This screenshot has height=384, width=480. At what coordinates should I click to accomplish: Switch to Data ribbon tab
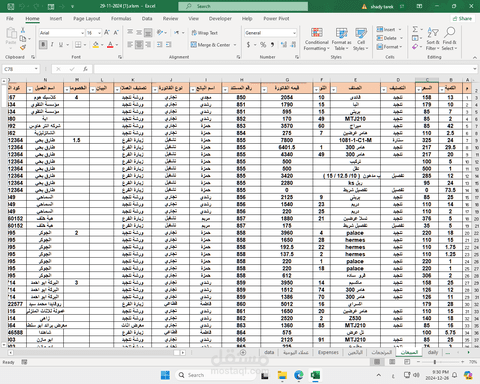[x=147, y=19]
